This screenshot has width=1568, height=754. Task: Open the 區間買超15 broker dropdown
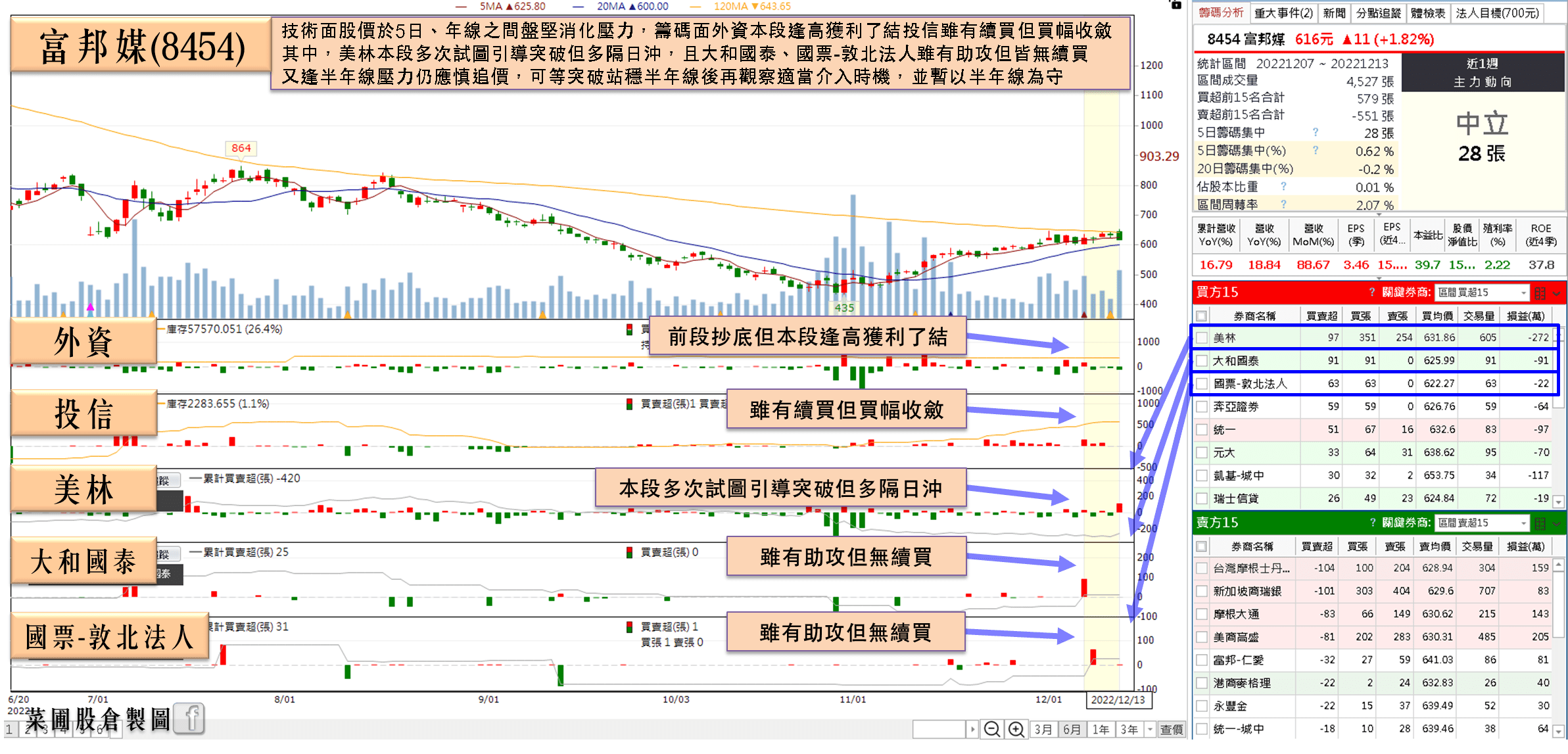click(1483, 293)
